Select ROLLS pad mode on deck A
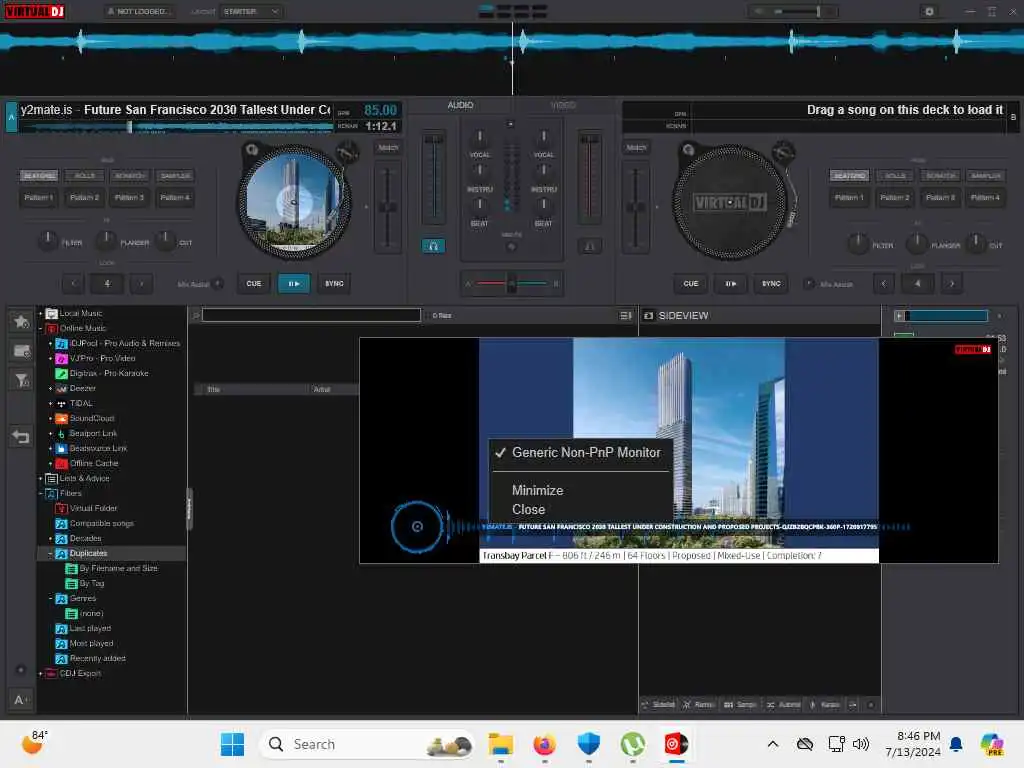This screenshot has height=768, width=1024. click(x=85, y=176)
